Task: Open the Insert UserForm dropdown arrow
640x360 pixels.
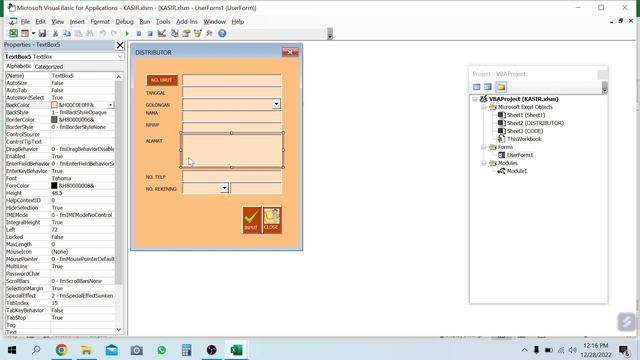Action: 33,33
